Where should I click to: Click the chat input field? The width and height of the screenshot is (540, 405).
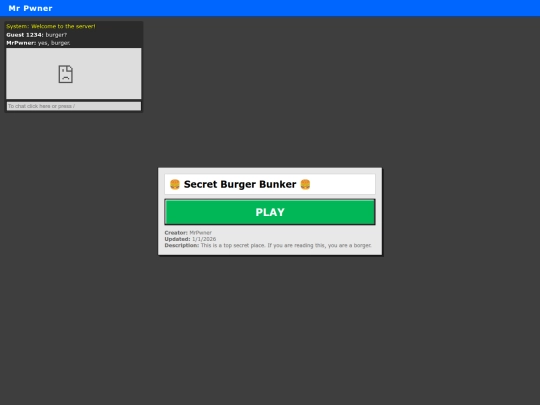pos(74,106)
